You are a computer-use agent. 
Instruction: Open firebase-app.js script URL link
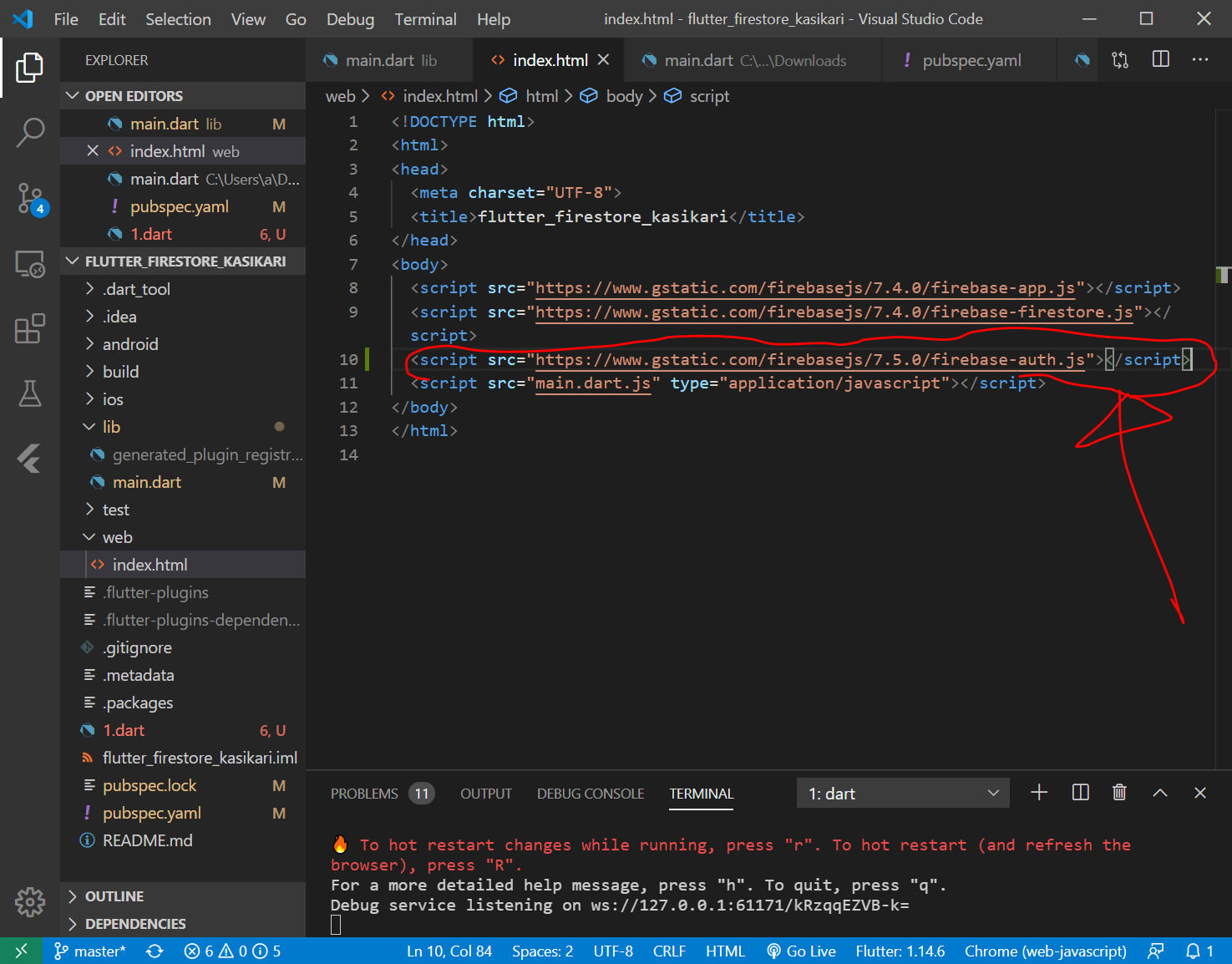pyautogui.click(x=805, y=288)
